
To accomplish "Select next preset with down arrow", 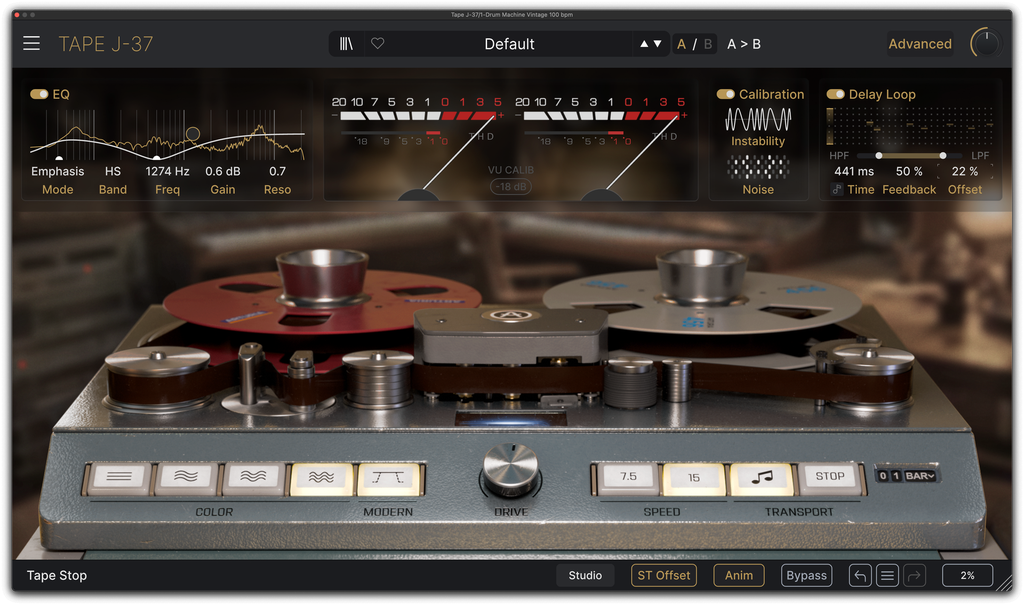I will pos(658,44).
